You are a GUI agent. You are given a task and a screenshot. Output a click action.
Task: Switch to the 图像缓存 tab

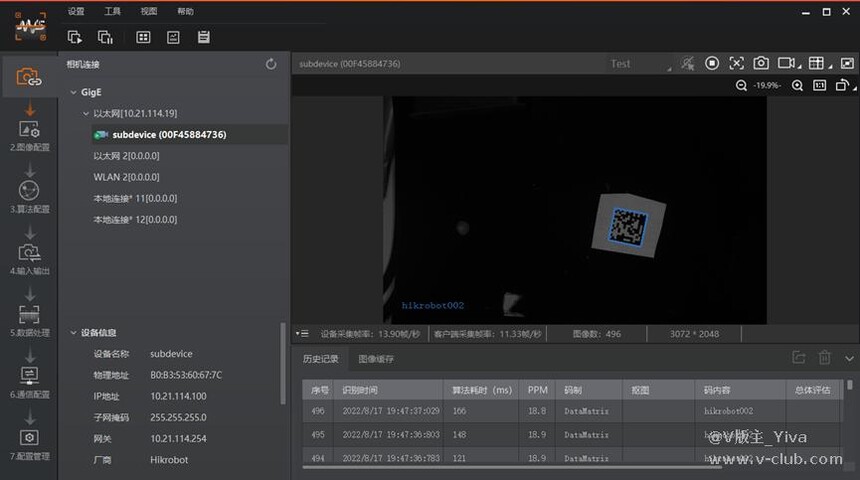[376, 359]
